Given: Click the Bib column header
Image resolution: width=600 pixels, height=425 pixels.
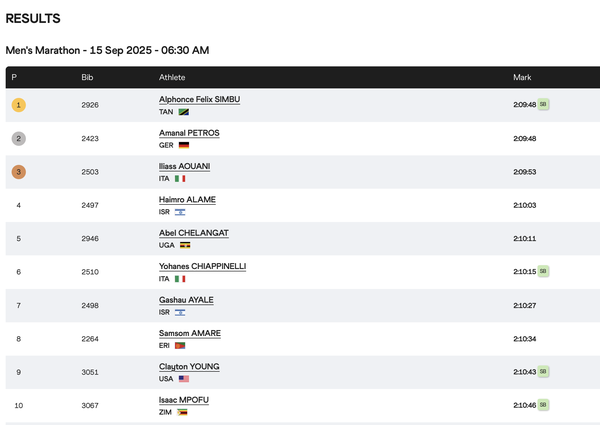Looking at the screenshot, I should [87, 77].
